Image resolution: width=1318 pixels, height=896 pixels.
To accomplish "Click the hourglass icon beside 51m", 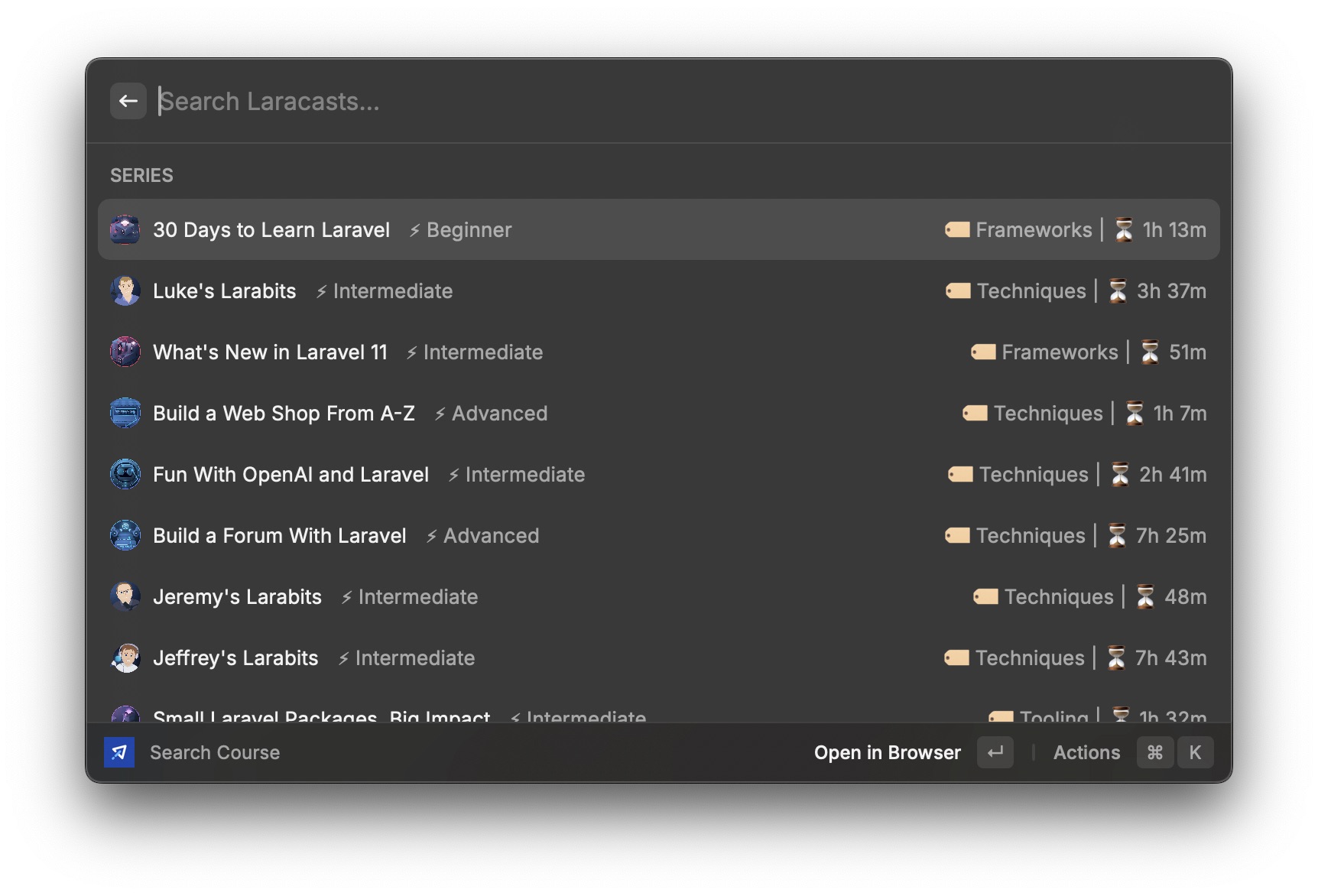I will (x=1150, y=352).
